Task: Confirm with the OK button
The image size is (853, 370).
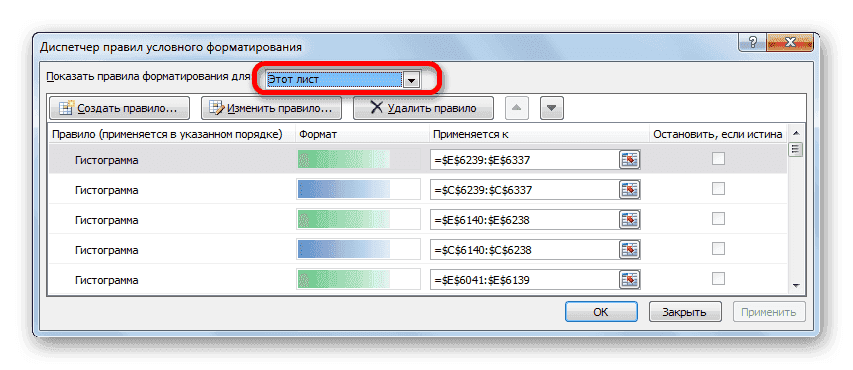Action: (601, 312)
